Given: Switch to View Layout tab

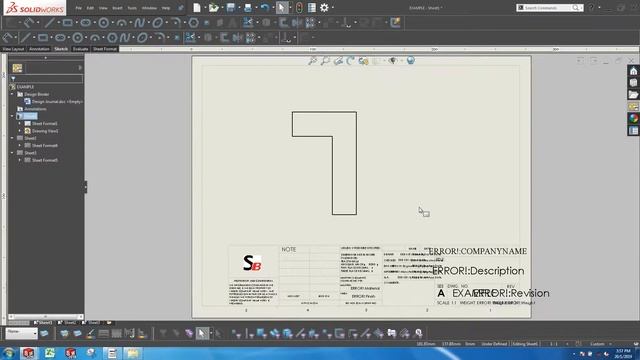Looking at the screenshot, I should pyautogui.click(x=13, y=49).
